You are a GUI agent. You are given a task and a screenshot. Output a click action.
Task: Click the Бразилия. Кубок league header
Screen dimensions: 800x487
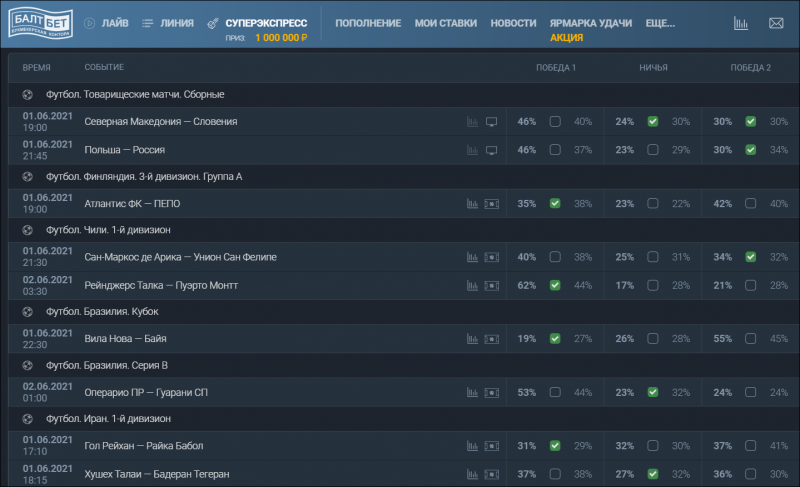(x=102, y=312)
